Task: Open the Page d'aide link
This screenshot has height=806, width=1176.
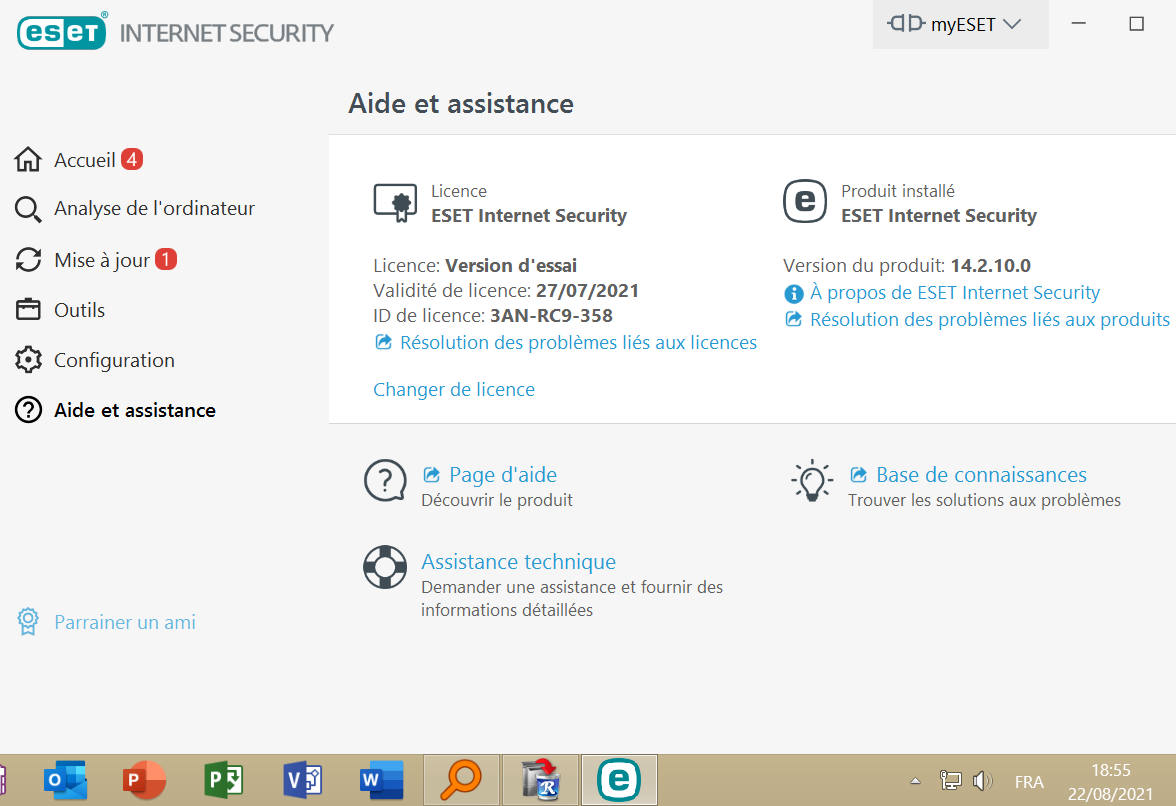Action: [502, 475]
